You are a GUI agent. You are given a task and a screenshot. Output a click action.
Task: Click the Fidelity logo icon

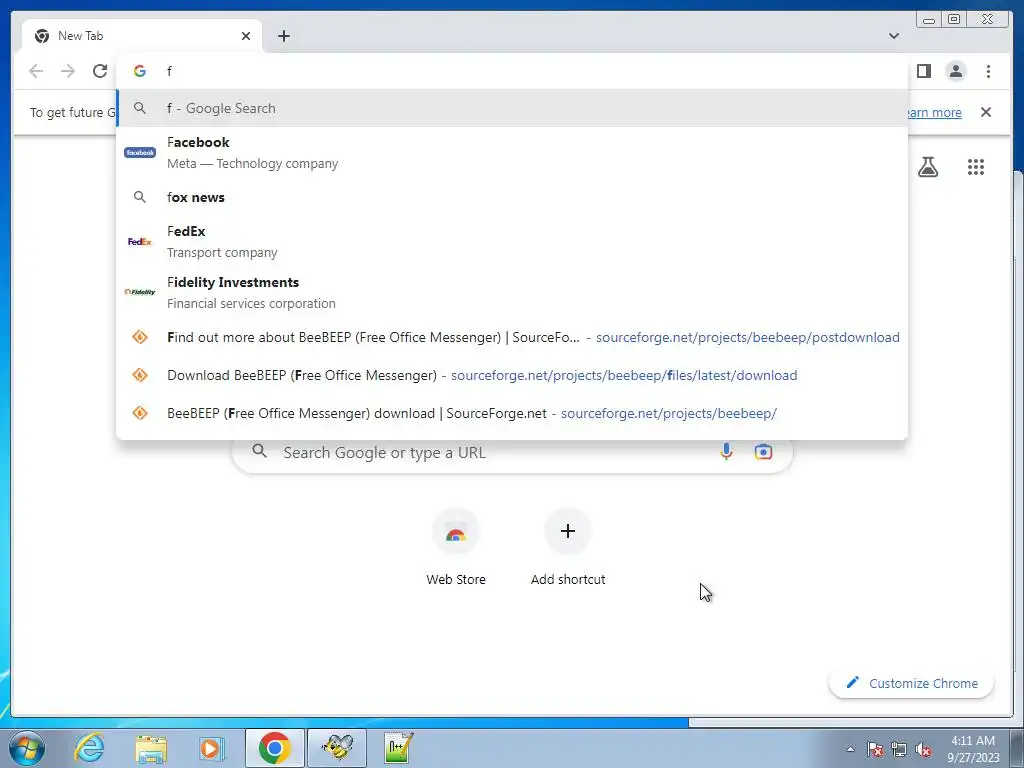tap(140, 292)
